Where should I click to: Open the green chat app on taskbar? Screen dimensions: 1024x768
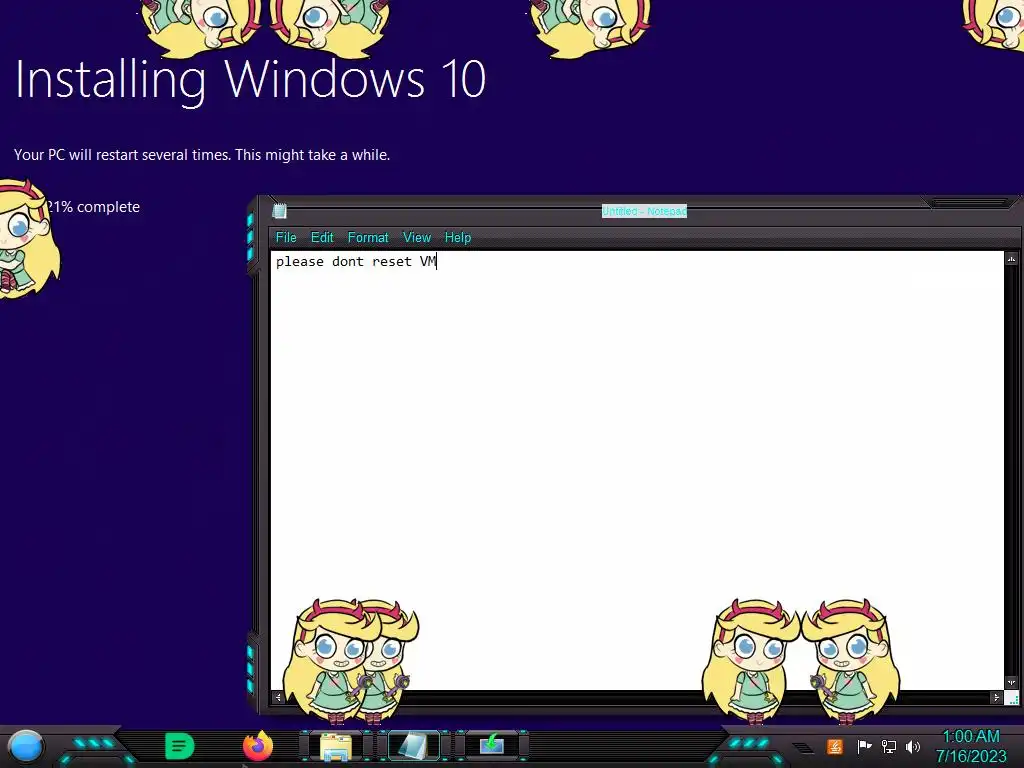tap(179, 746)
